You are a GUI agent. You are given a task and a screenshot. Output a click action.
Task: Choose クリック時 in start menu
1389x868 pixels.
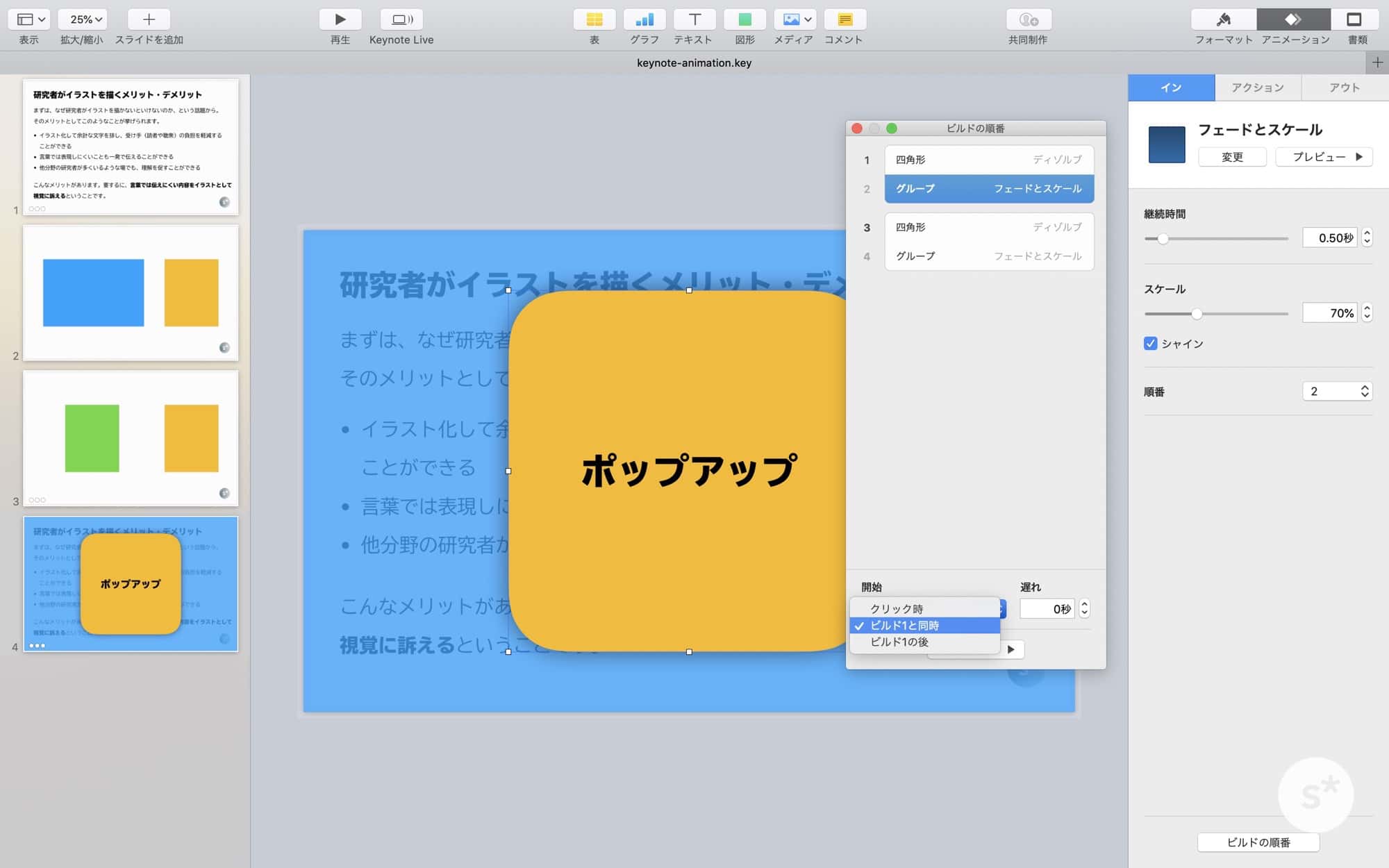pyautogui.click(x=925, y=609)
